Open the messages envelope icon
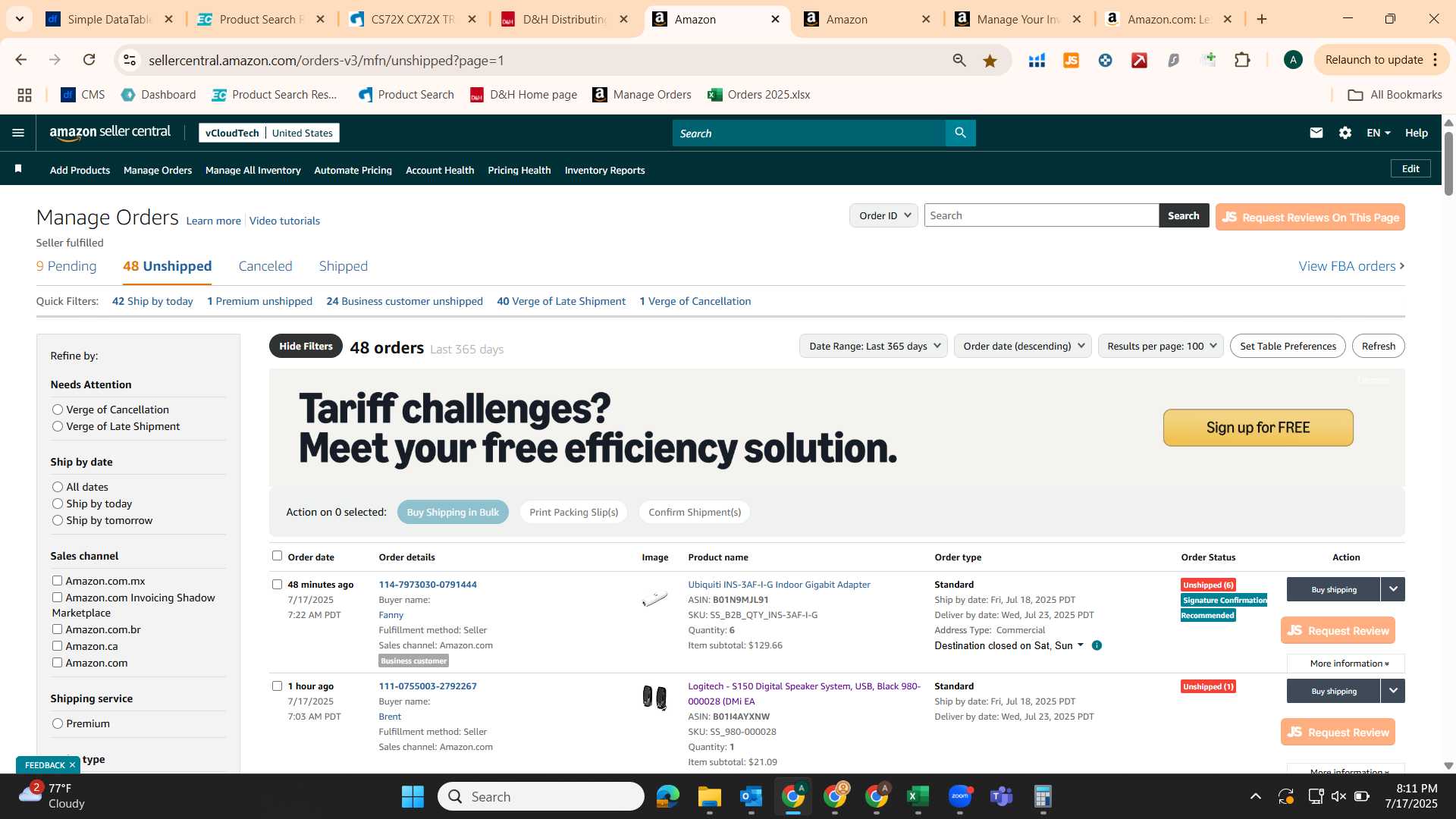 (1316, 133)
